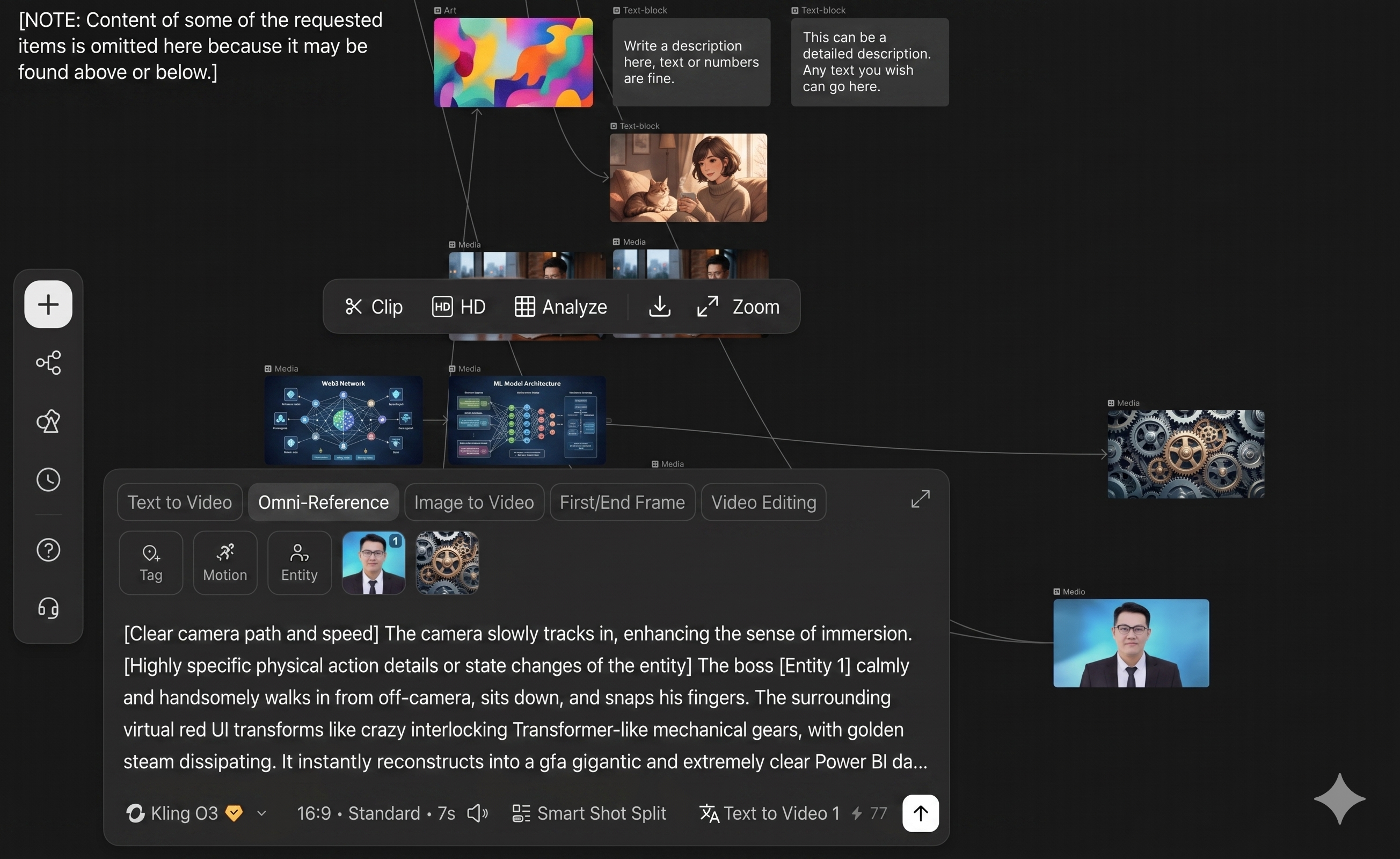Viewport: 1400px width, 859px height.
Task: Open the help question mark icon
Action: click(x=48, y=549)
